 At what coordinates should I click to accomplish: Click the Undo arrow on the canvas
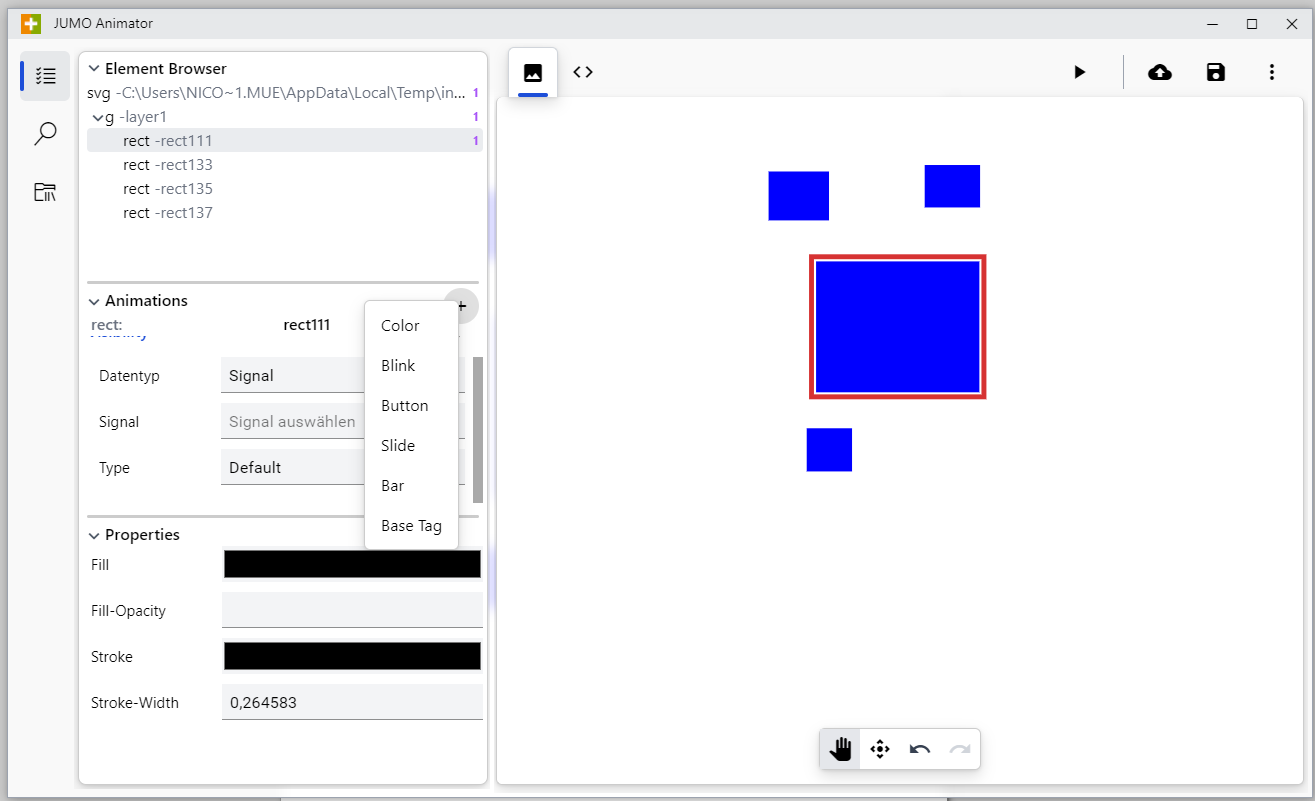(919, 748)
